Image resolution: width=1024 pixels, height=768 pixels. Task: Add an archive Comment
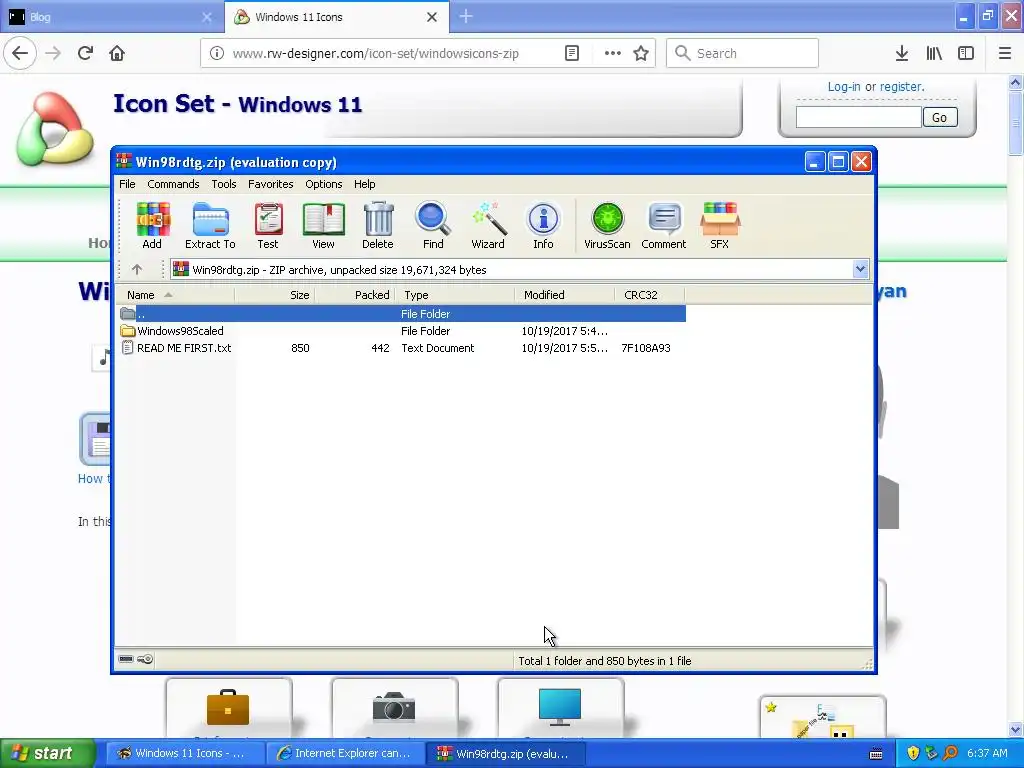point(664,225)
